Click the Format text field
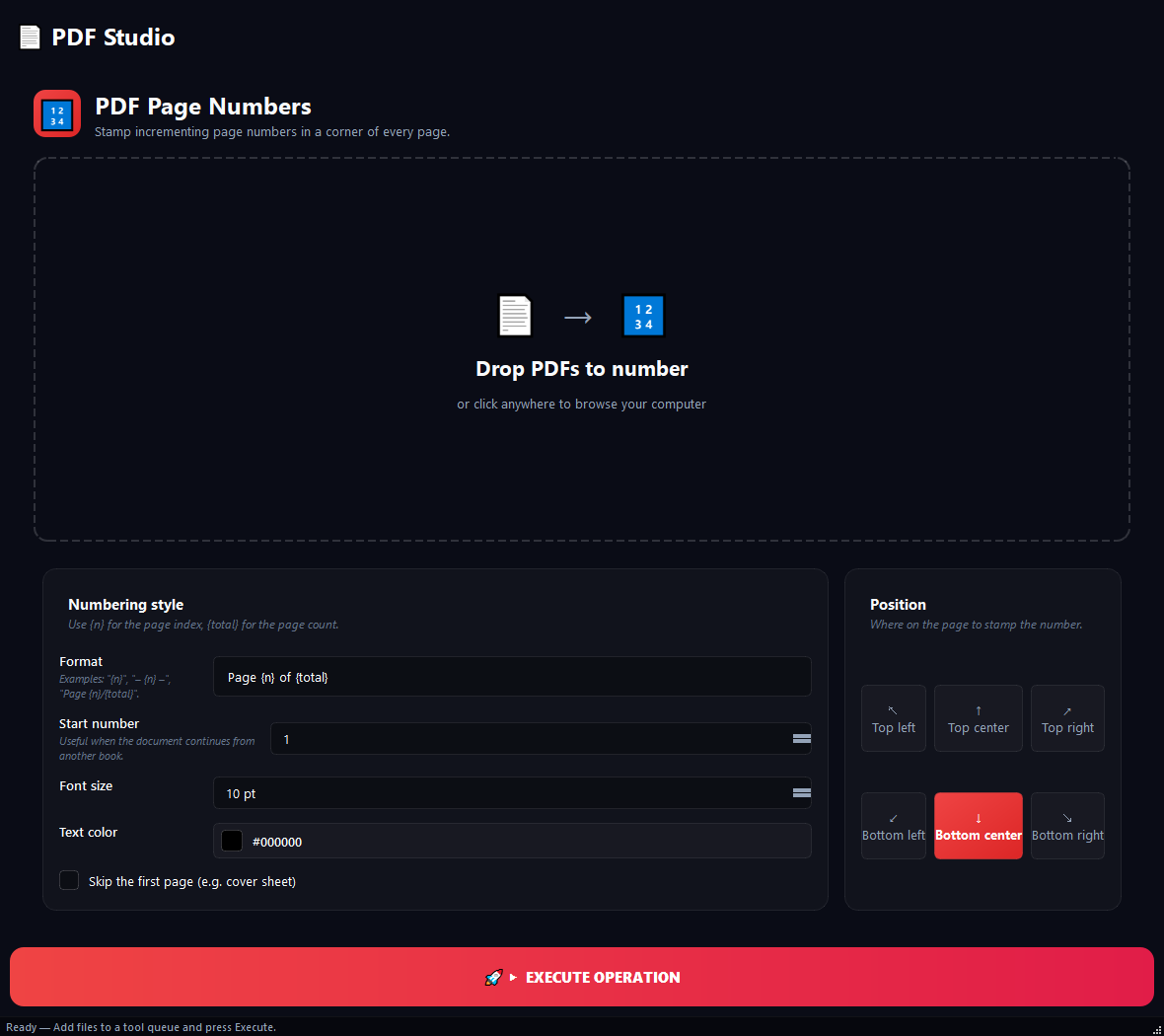Viewport: 1164px width, 1036px height. [x=512, y=677]
